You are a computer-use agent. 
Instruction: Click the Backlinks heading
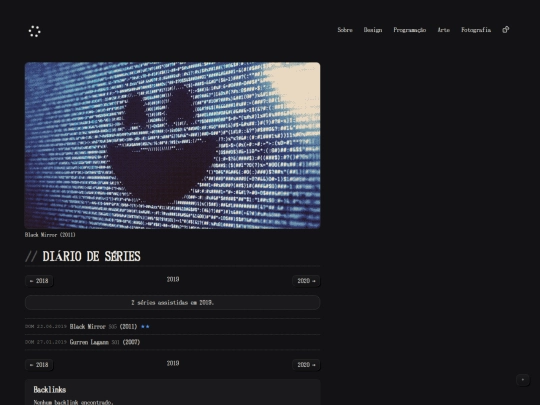(50, 390)
